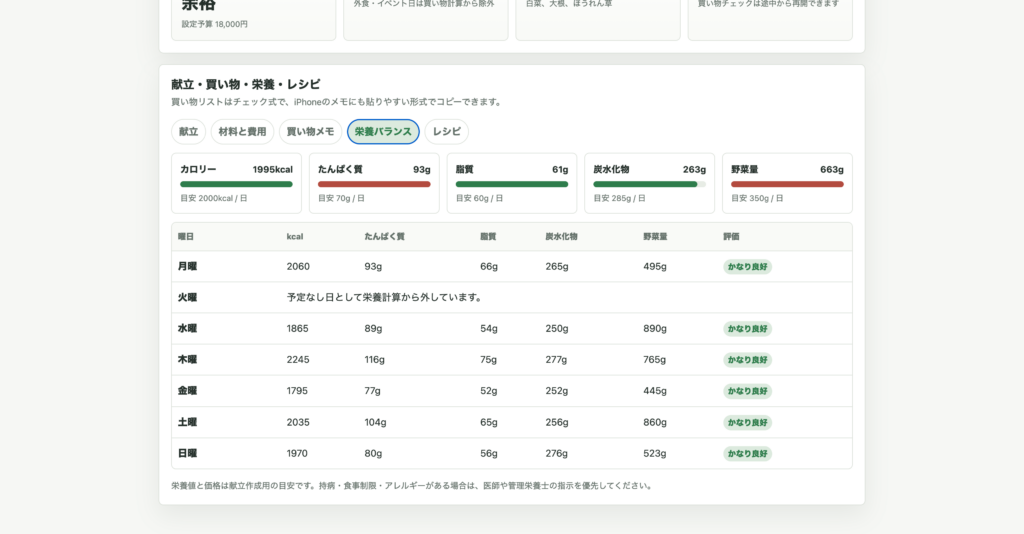This screenshot has width=1024, height=534.
Task: Click the 炭水化物 card's progress bar
Action: pos(650,184)
